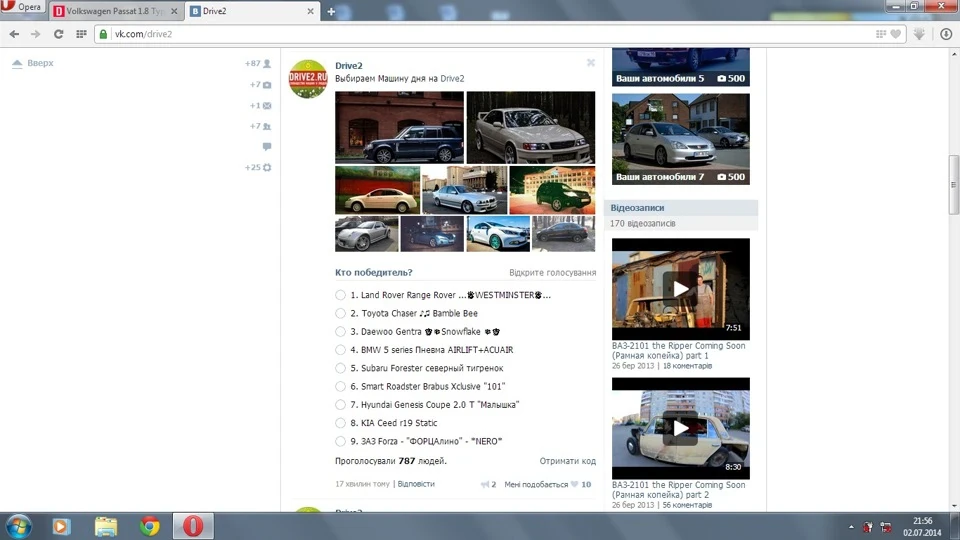
Task: Click the address bar vk.com/drive2
Action: click(x=490, y=34)
